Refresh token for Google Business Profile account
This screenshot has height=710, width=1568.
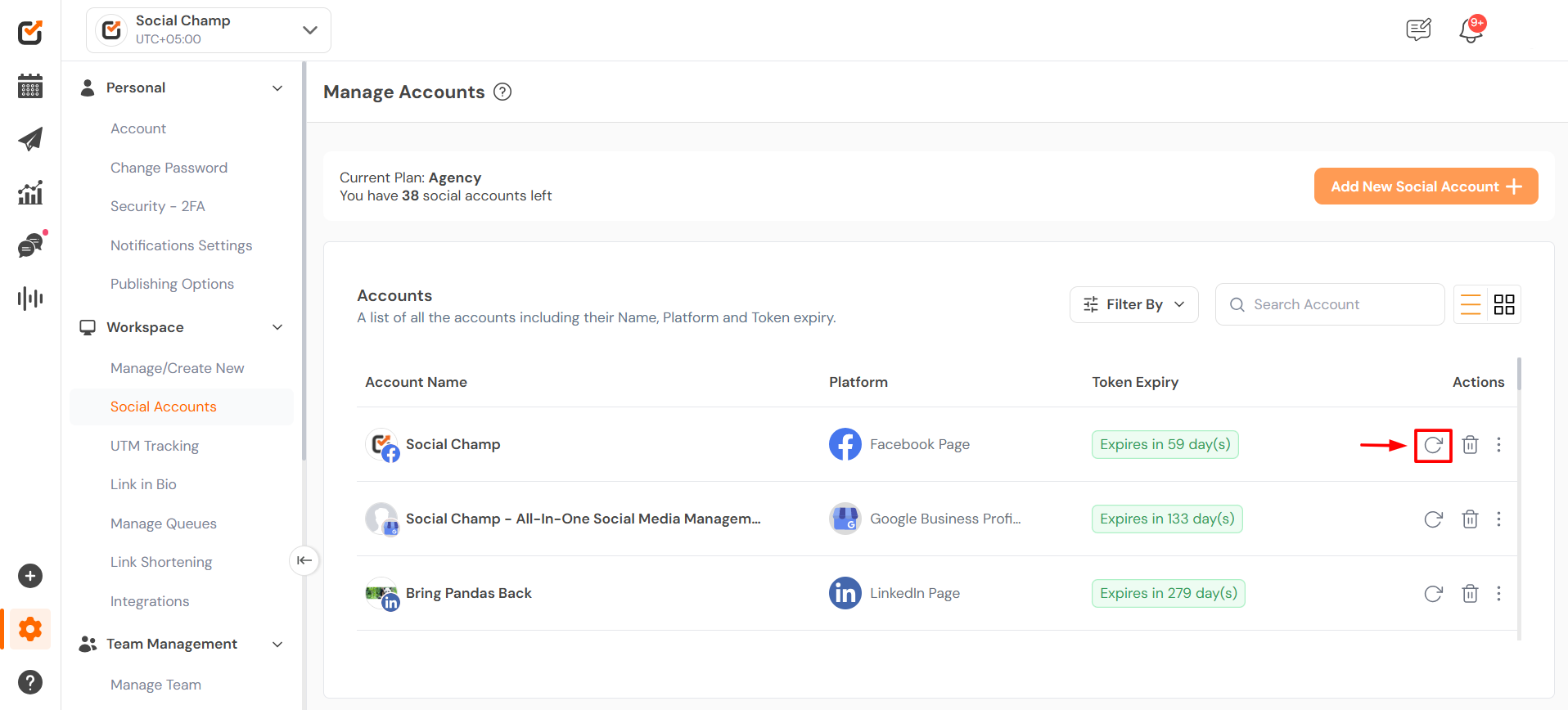coord(1433,519)
